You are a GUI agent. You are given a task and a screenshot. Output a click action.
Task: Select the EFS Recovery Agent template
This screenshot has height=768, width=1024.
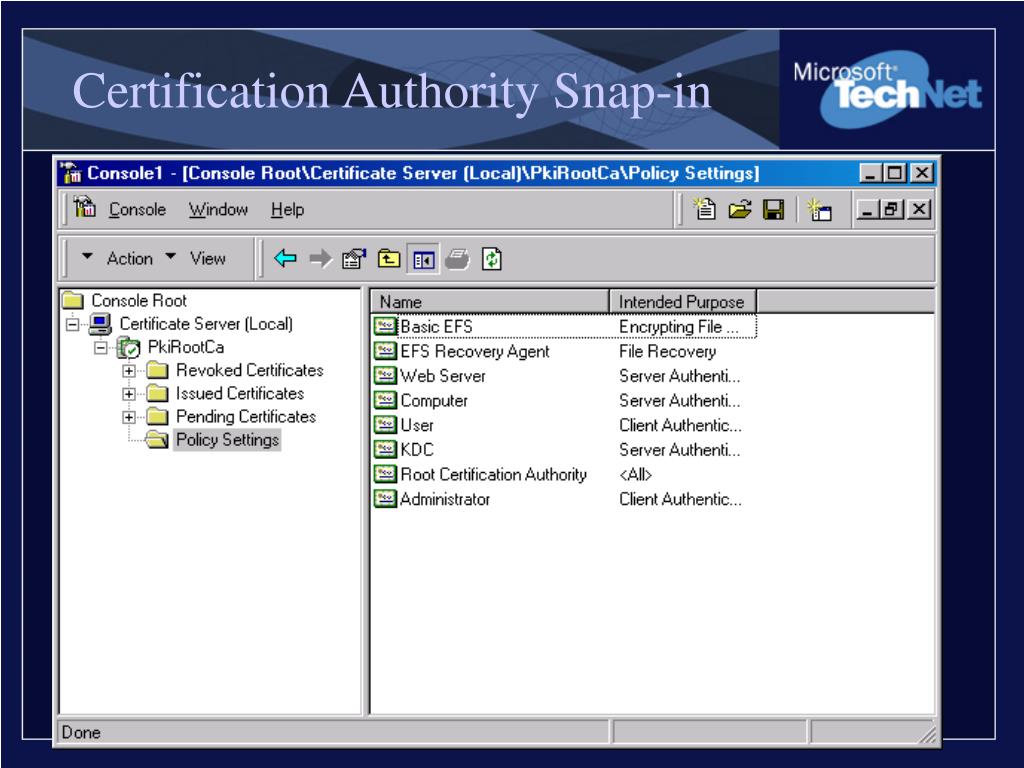[x=474, y=352]
